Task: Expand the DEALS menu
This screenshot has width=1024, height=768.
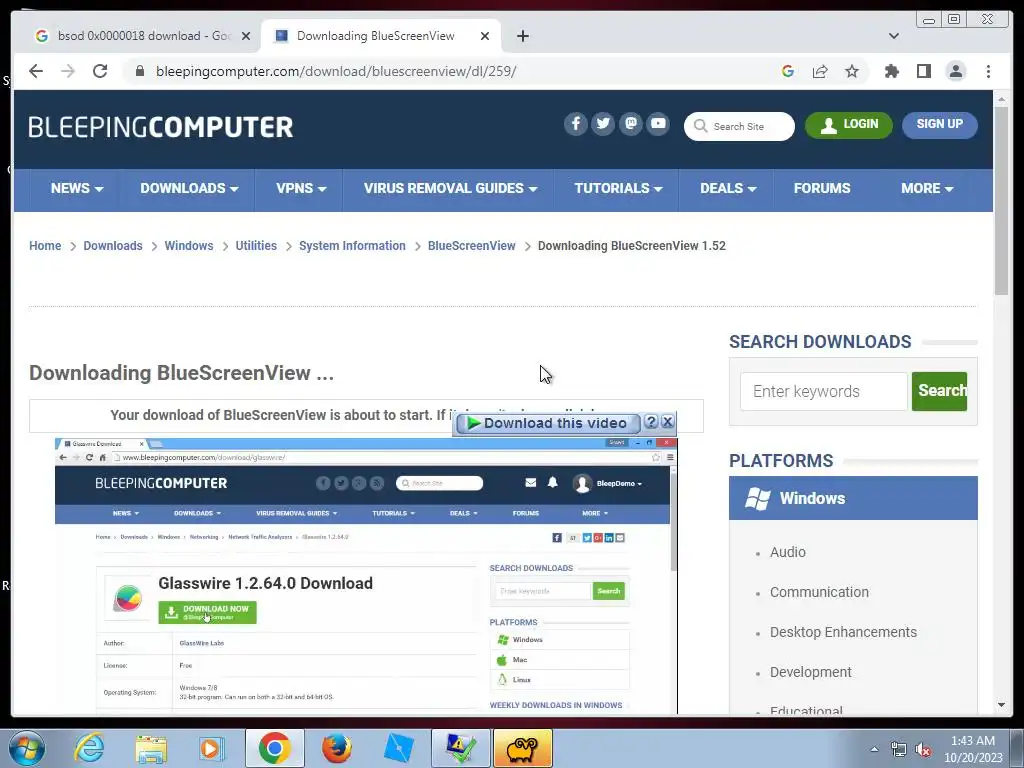Action: click(x=728, y=189)
